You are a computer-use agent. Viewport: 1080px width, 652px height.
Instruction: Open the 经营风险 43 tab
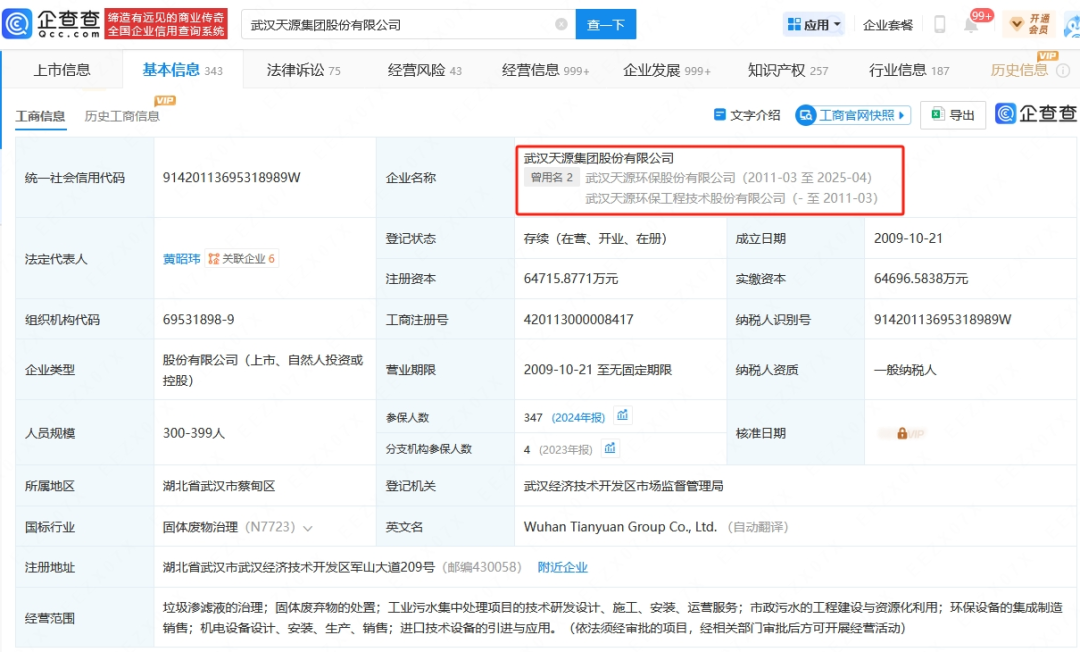pyautogui.click(x=424, y=70)
